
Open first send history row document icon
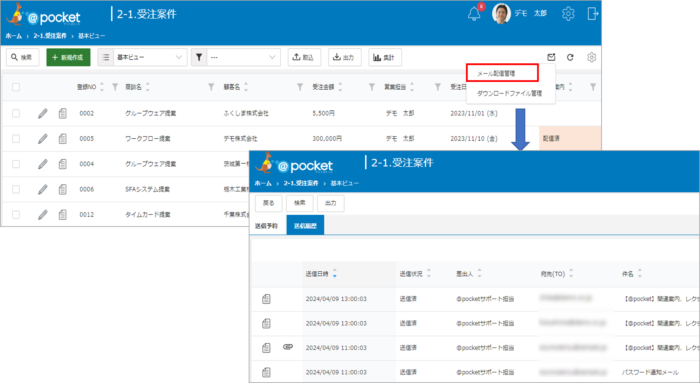coord(266,299)
